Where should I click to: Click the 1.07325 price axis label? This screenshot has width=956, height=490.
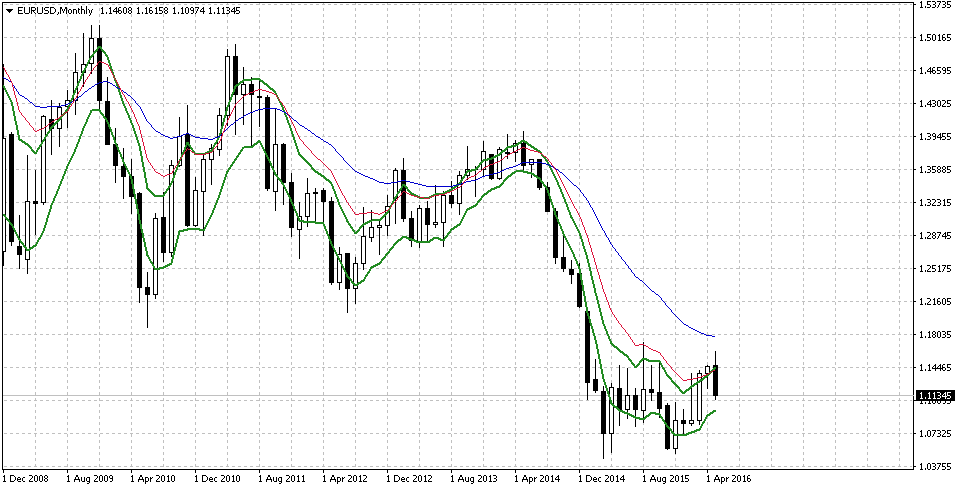pos(936,433)
